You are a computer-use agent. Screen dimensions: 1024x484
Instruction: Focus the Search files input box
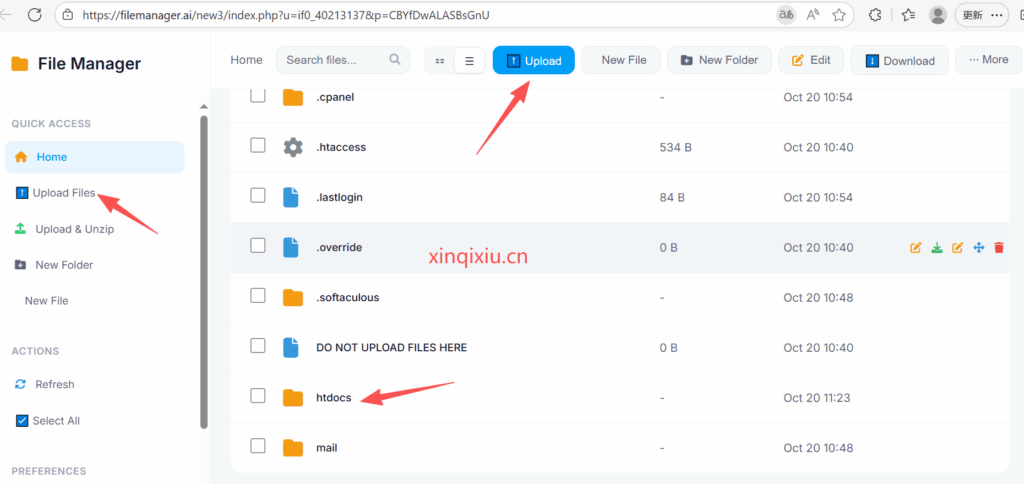point(335,60)
